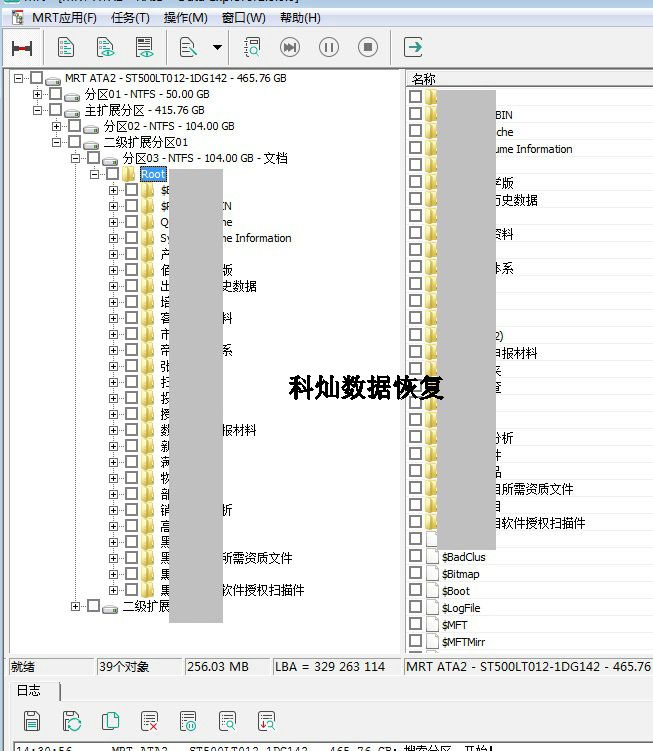
Task: Click the clear log icon with red X
Action: [149, 721]
